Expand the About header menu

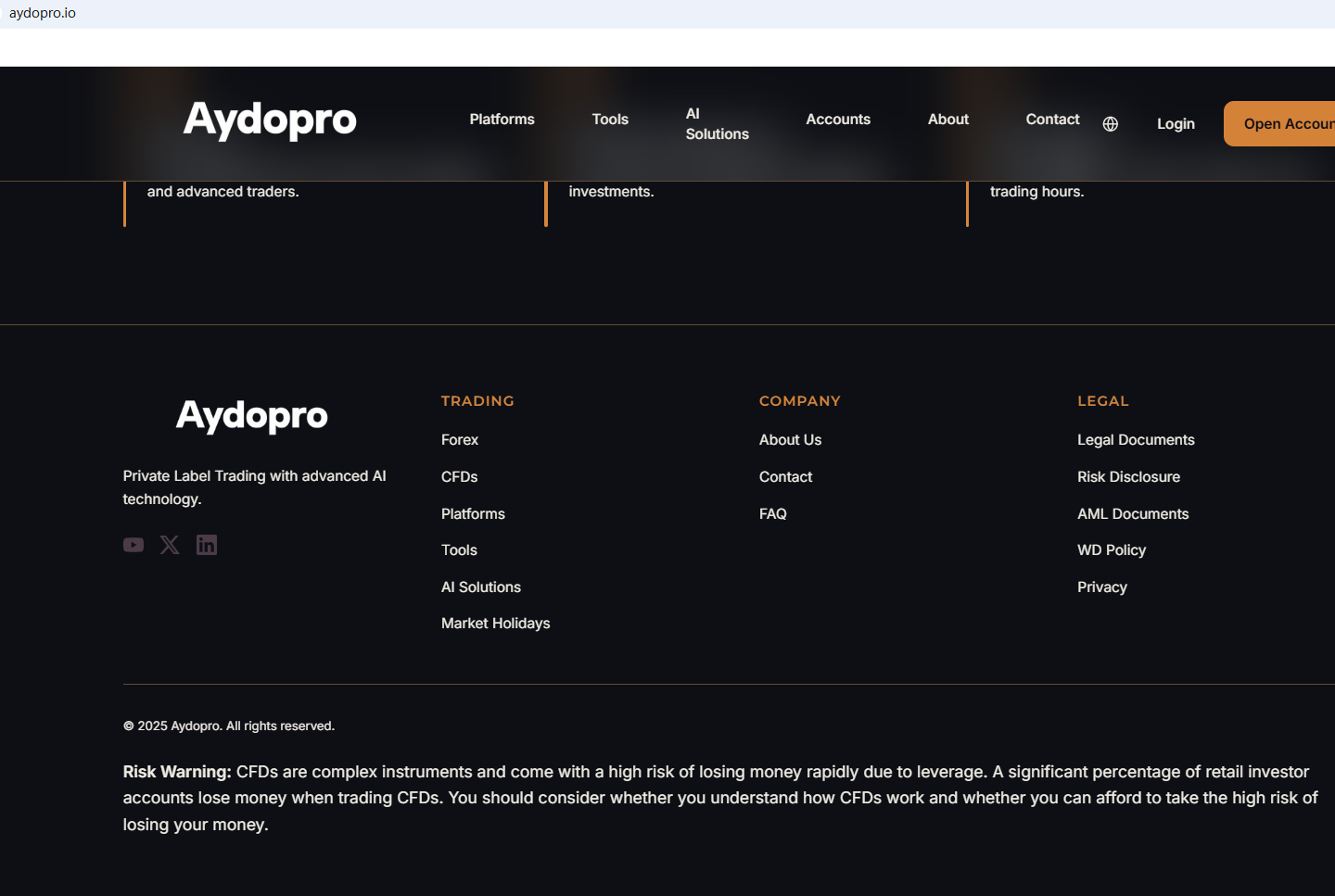947,120
